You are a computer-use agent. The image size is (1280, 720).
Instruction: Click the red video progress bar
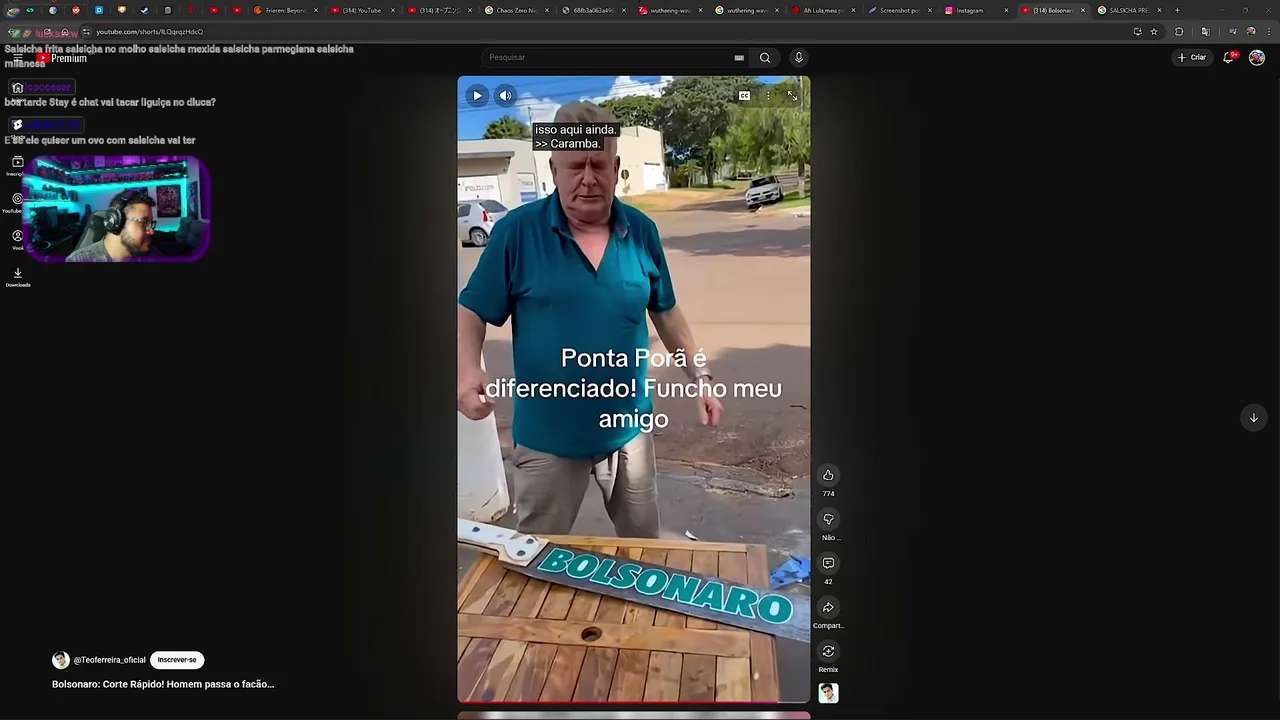coord(634,702)
